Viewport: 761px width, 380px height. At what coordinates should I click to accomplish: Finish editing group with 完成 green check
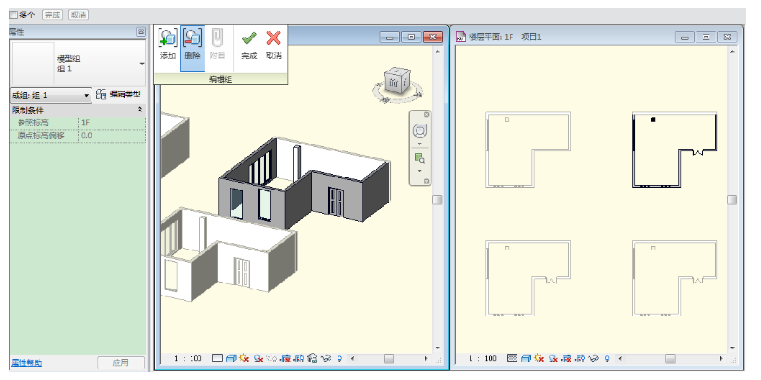[249, 45]
